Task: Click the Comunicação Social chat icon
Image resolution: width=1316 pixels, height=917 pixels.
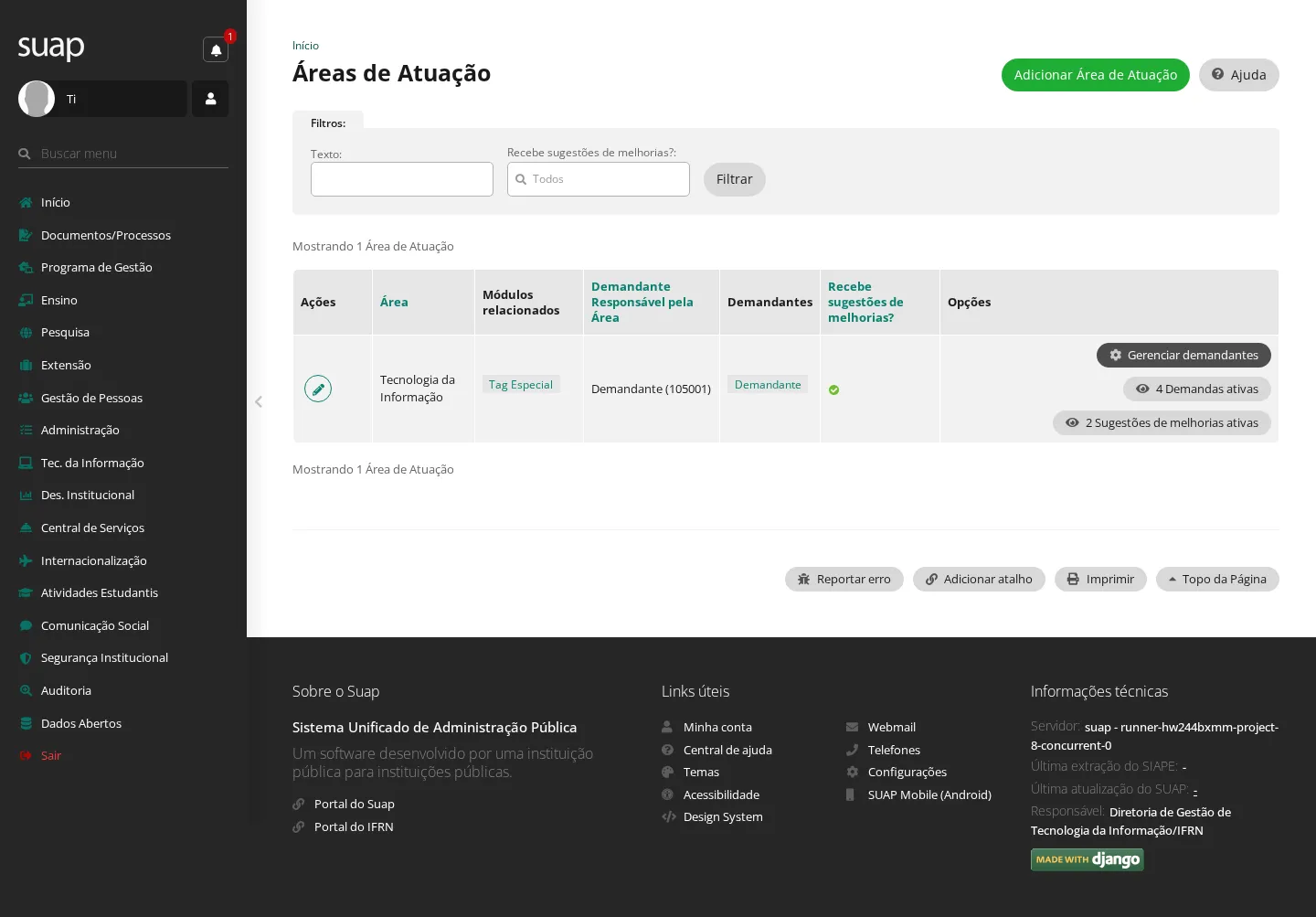Action: (26, 626)
